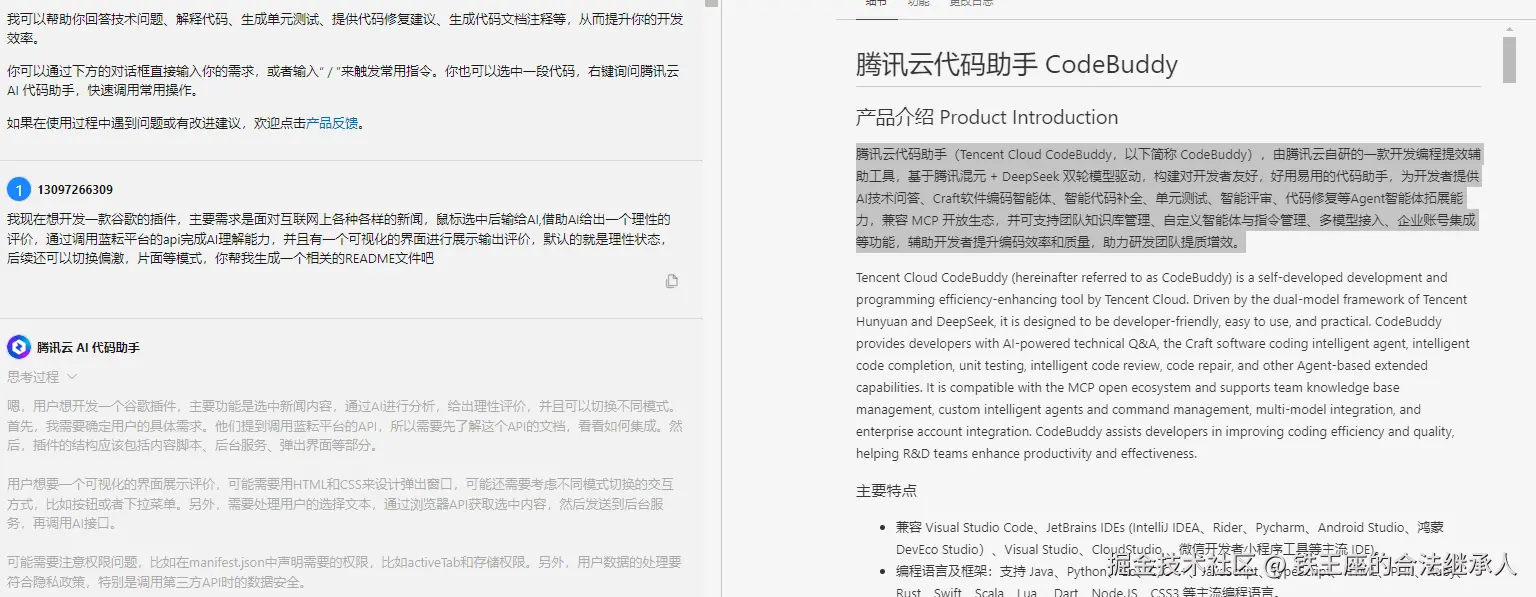Click the 腾讯云 AI 代码助手 sender name

88,348
